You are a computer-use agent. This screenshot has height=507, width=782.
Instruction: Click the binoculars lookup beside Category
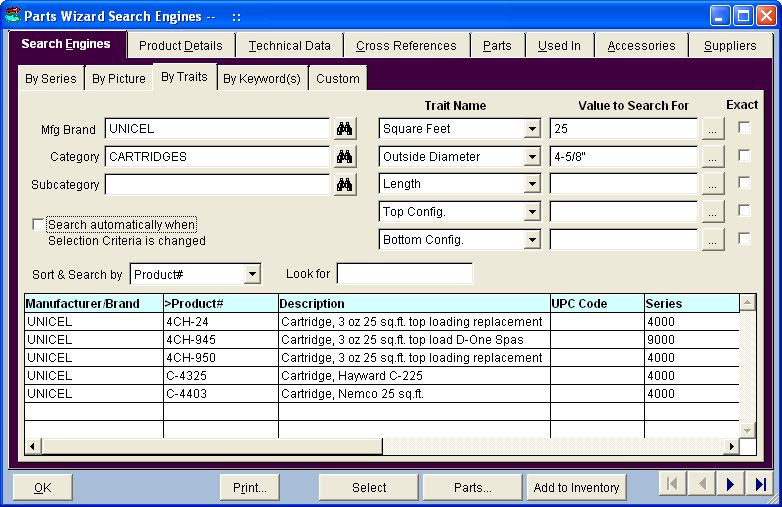tap(344, 157)
